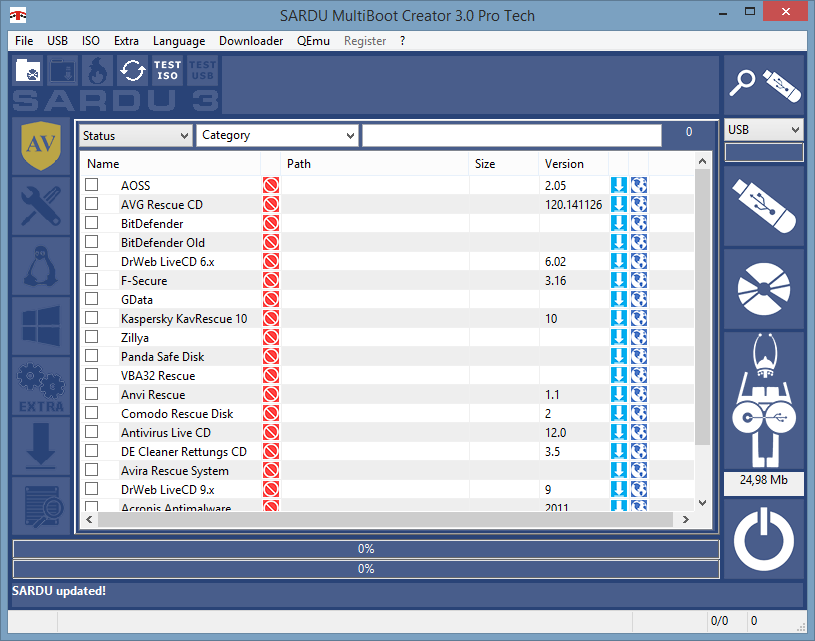
Task: Sort by the Size column header
Action: pyautogui.click(x=503, y=164)
